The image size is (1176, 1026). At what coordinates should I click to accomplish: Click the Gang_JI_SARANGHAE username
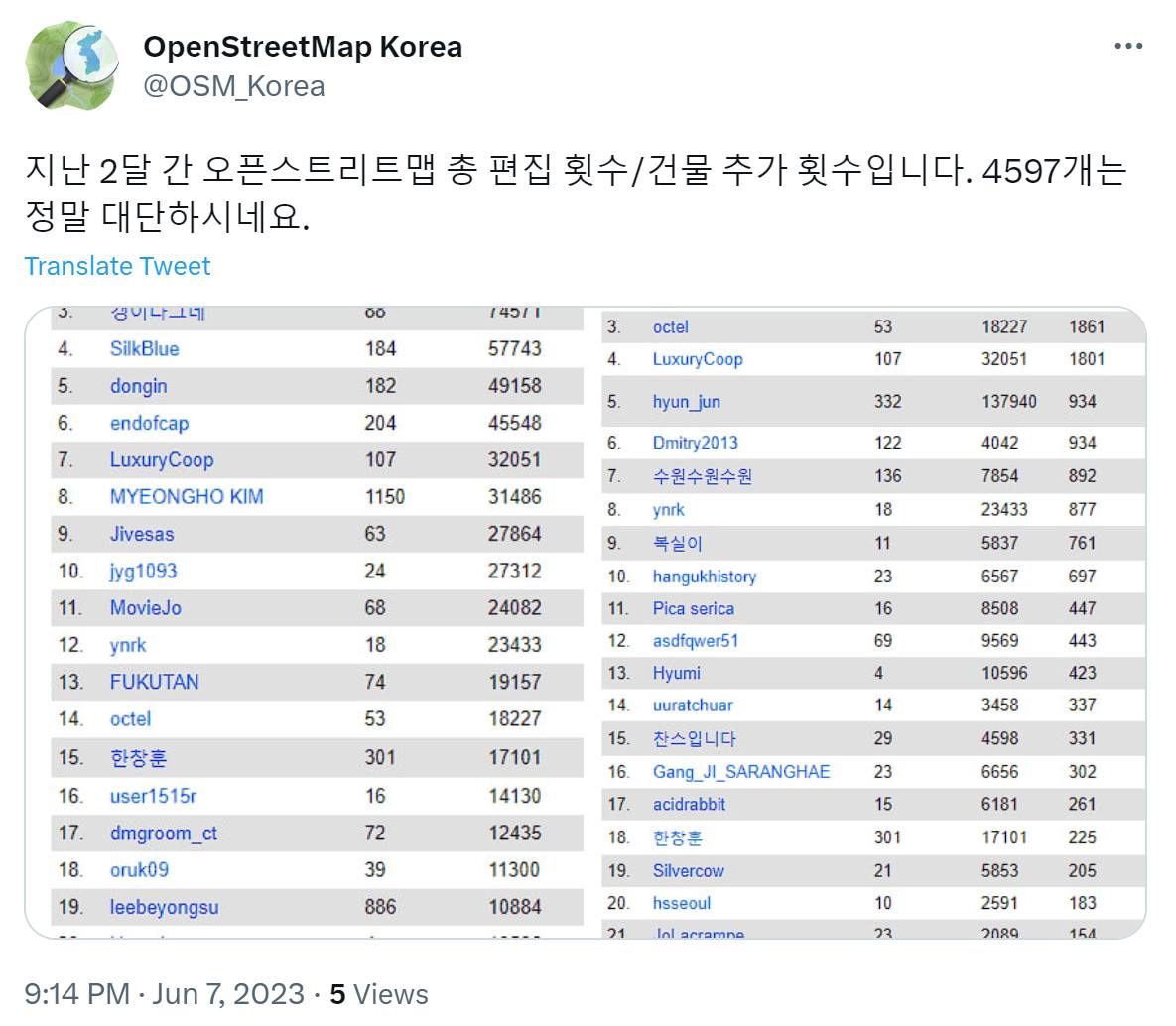pyautogui.click(x=741, y=772)
